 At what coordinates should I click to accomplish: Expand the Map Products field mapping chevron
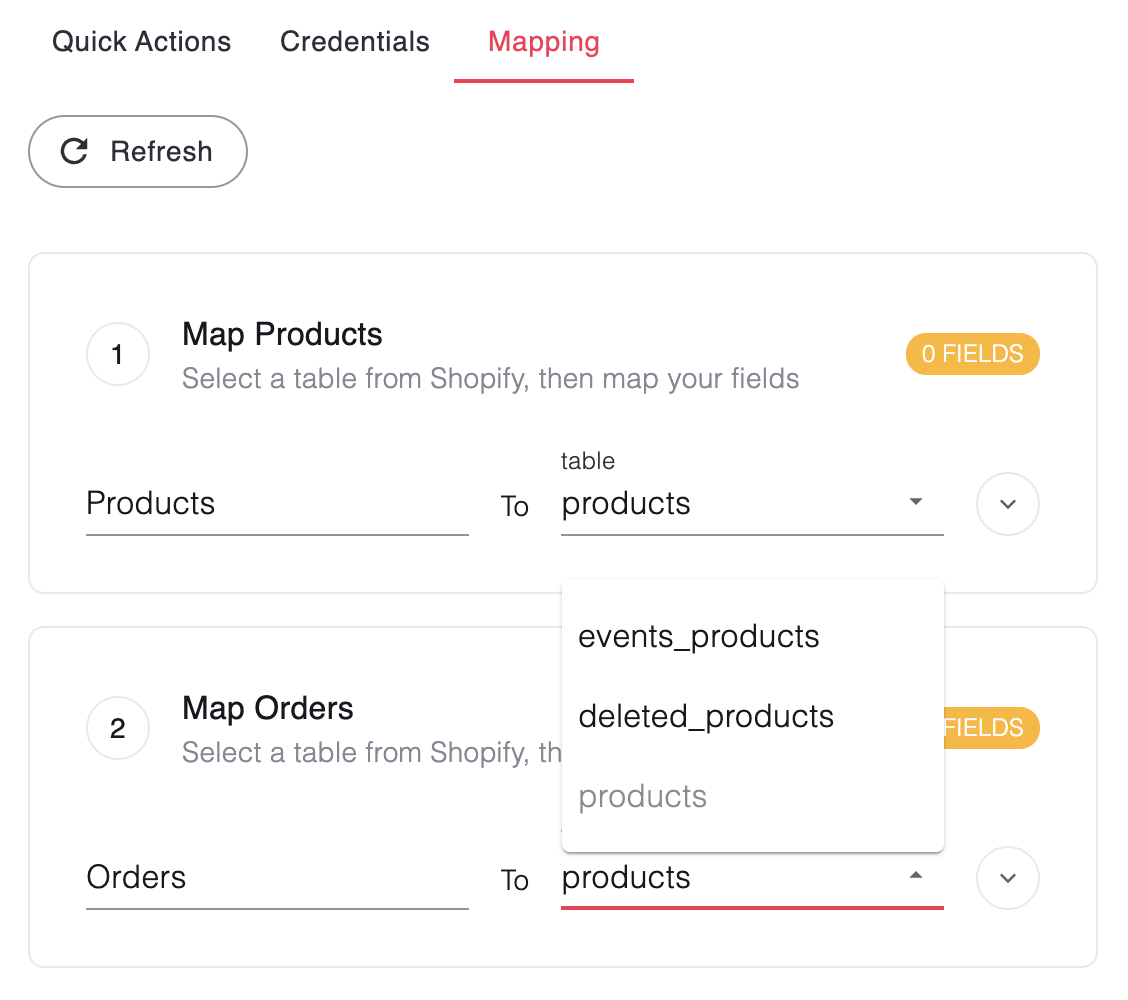click(x=1007, y=504)
